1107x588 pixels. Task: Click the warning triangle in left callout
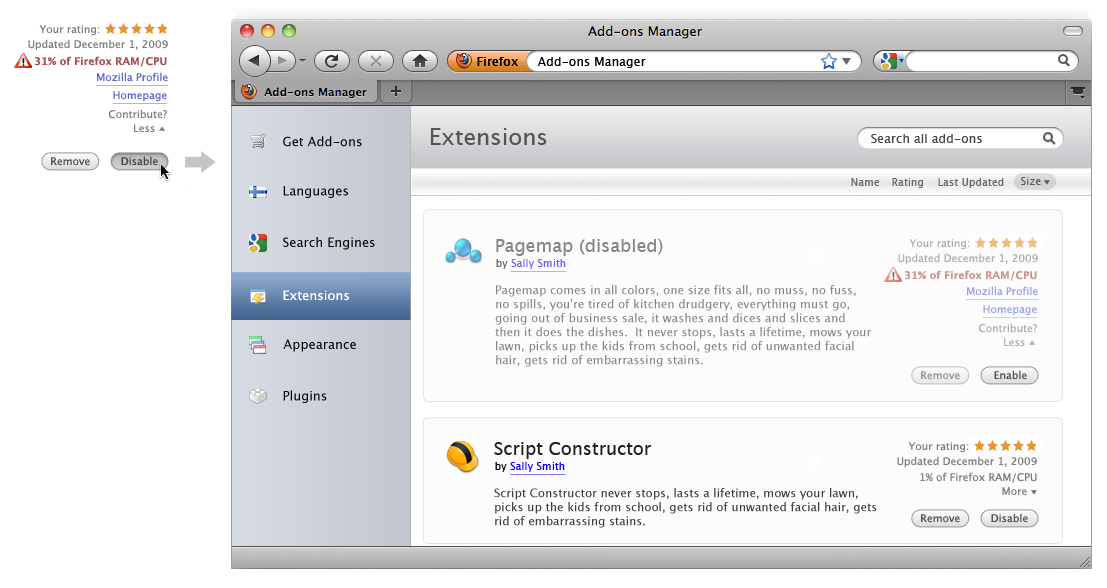click(x=23, y=61)
